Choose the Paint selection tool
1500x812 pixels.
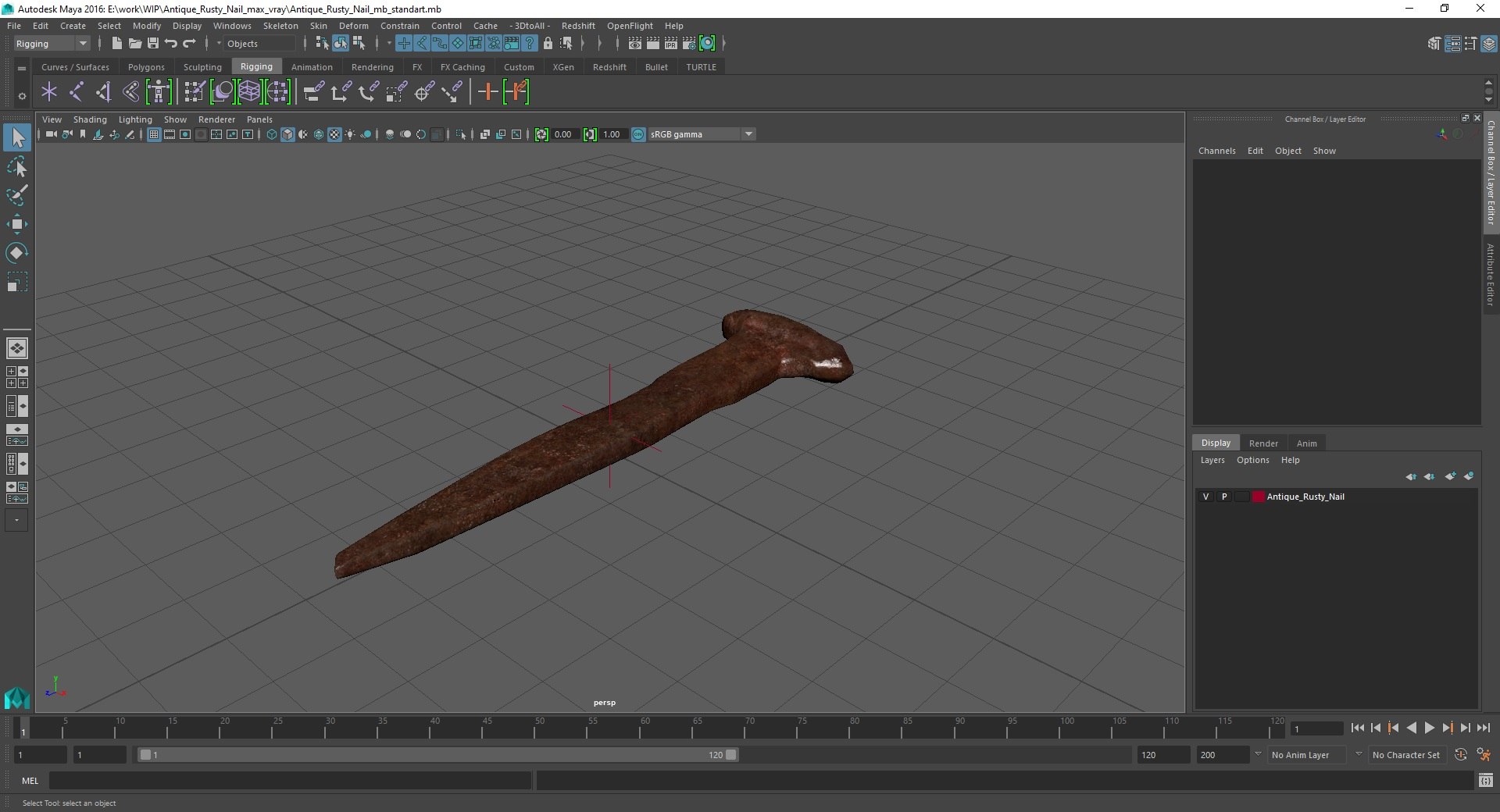pyautogui.click(x=17, y=195)
